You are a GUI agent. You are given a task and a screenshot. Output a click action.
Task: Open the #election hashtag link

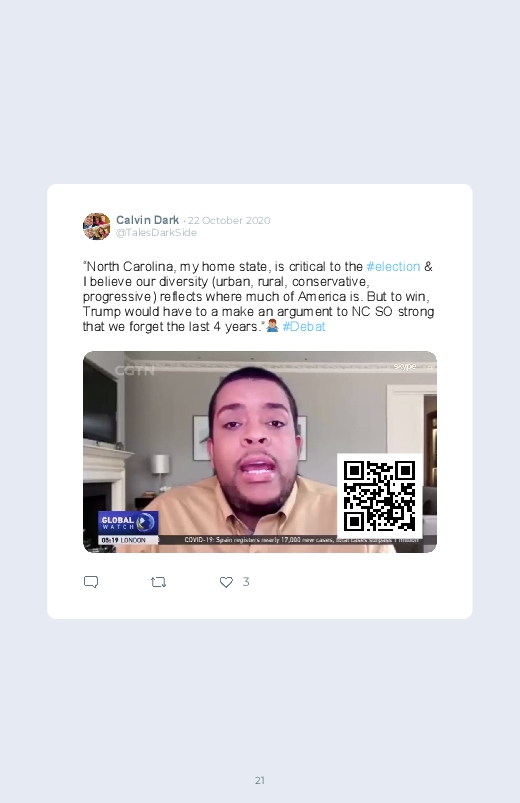click(393, 266)
